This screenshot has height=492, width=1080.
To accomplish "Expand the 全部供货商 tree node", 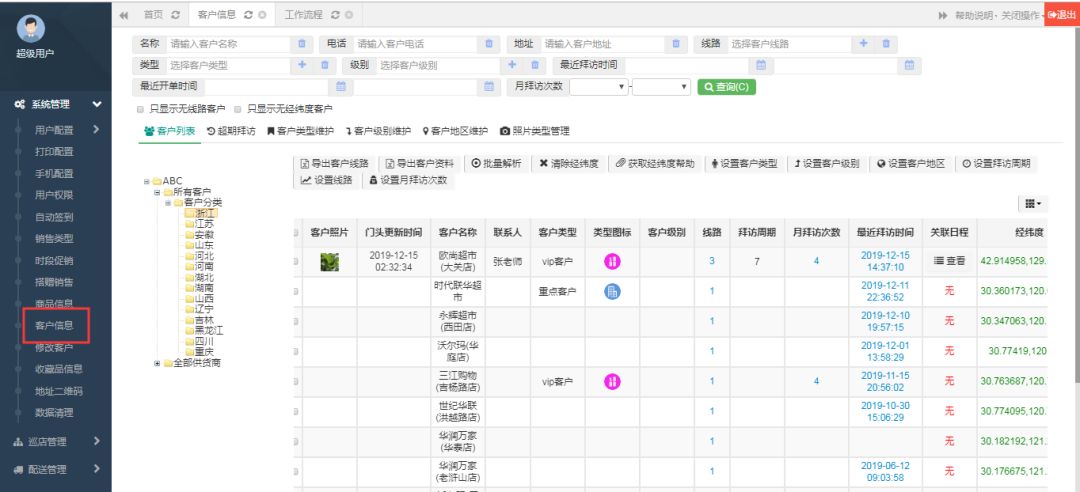I will (x=157, y=363).
